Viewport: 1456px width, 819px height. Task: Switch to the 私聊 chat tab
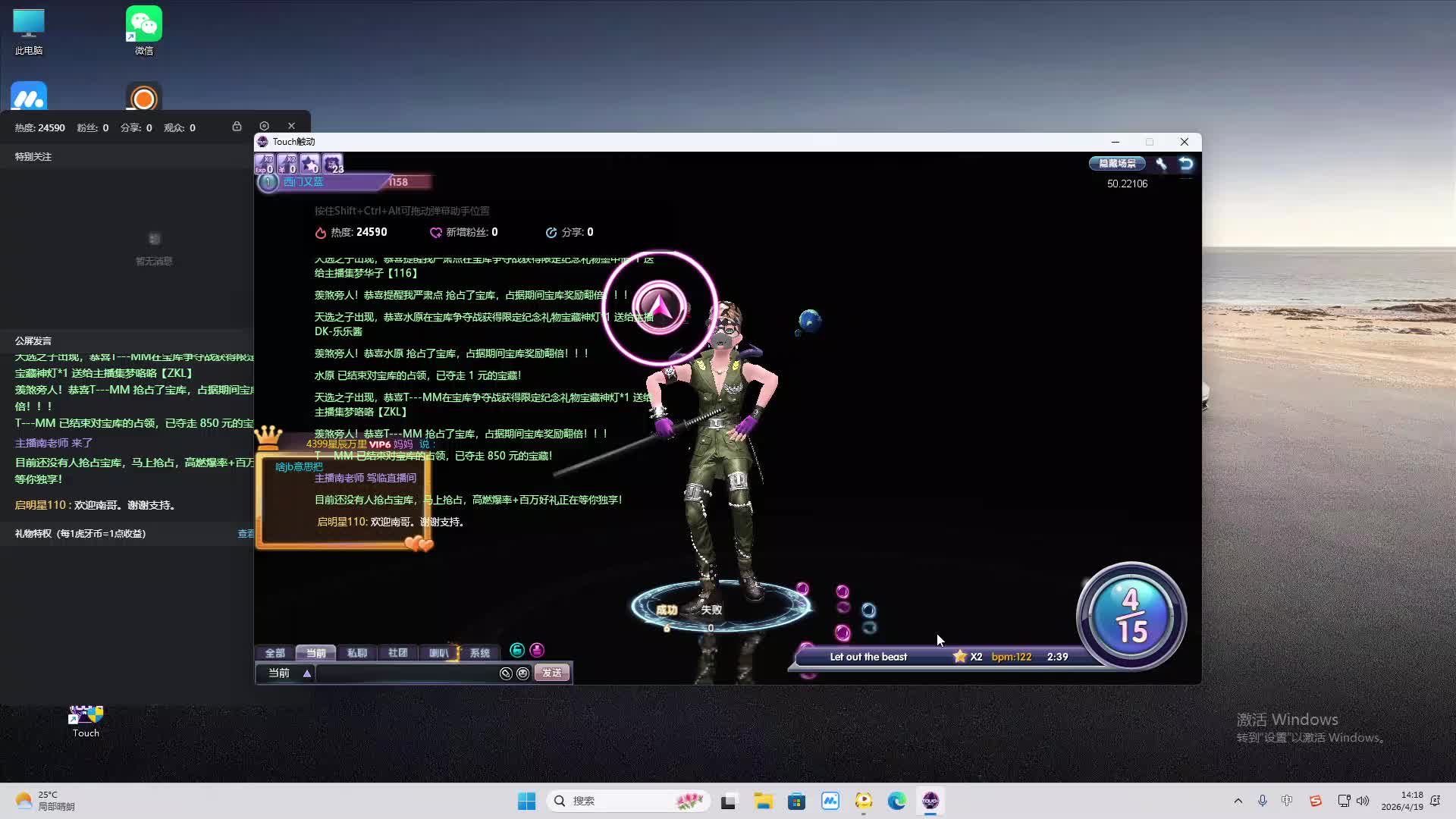(x=356, y=653)
